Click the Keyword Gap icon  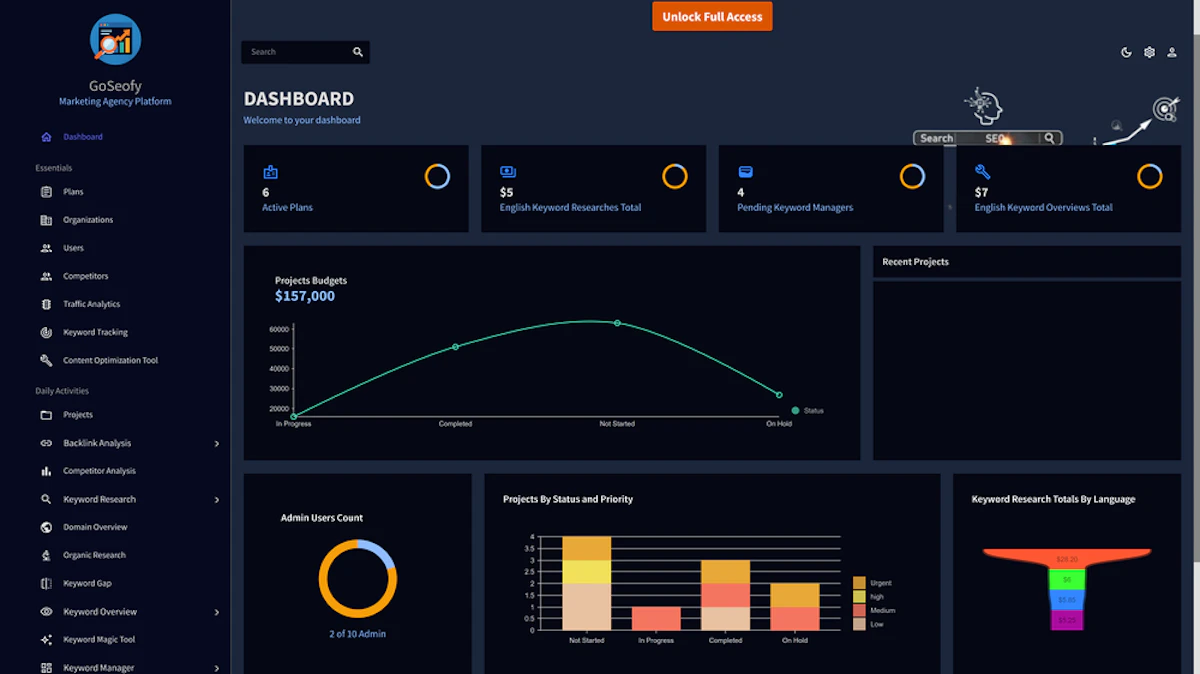46,583
